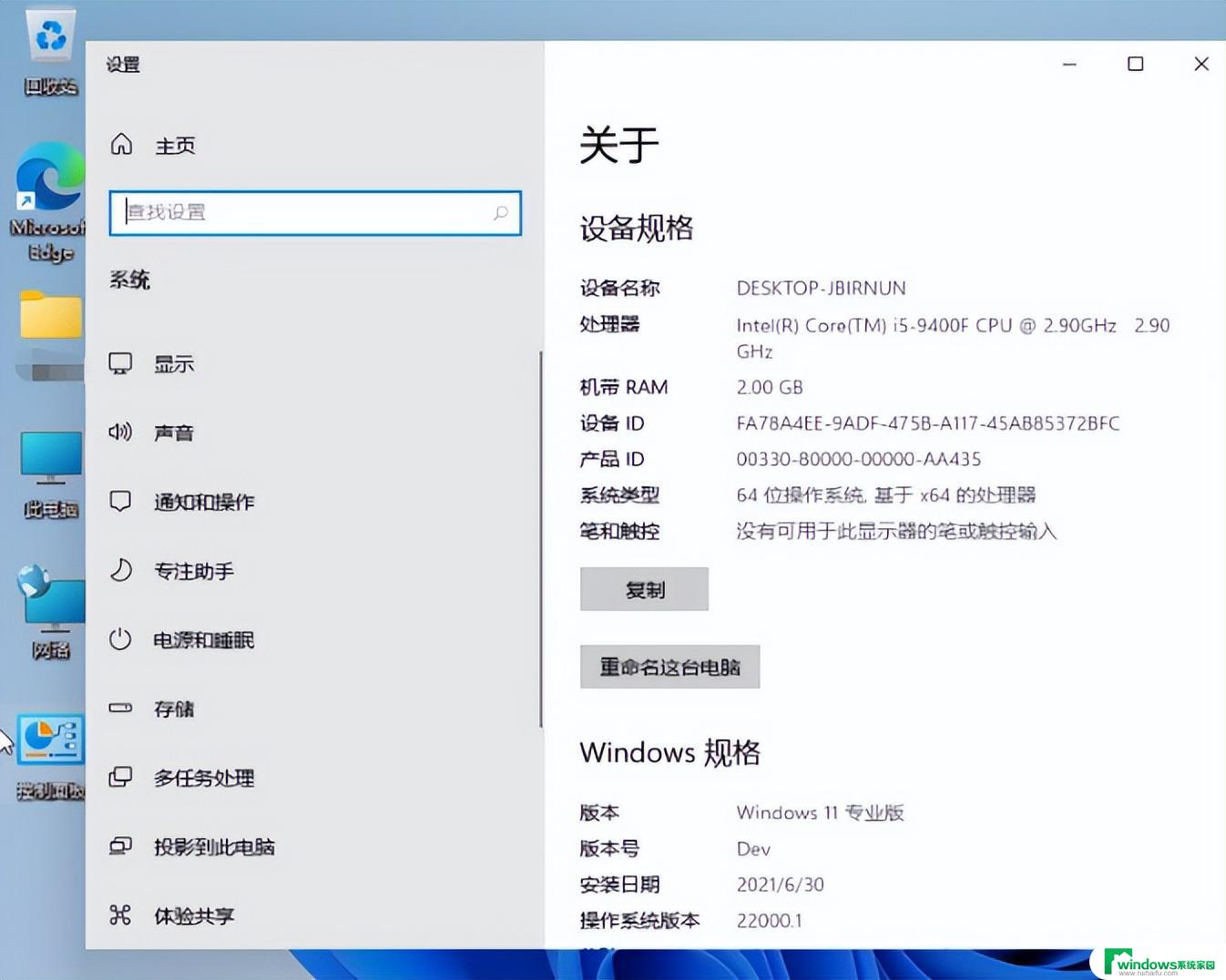Open 体验共享 shared experiences icon
The height and width of the screenshot is (980, 1226).
[x=120, y=914]
